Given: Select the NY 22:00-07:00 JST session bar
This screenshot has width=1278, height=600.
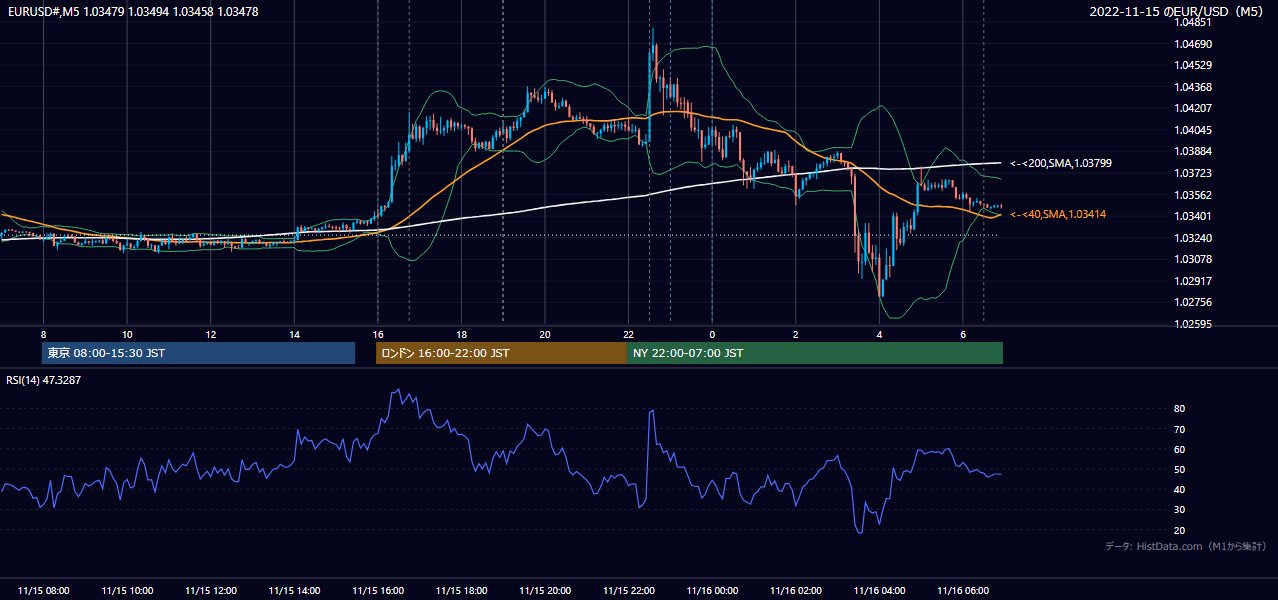Looking at the screenshot, I should point(815,353).
